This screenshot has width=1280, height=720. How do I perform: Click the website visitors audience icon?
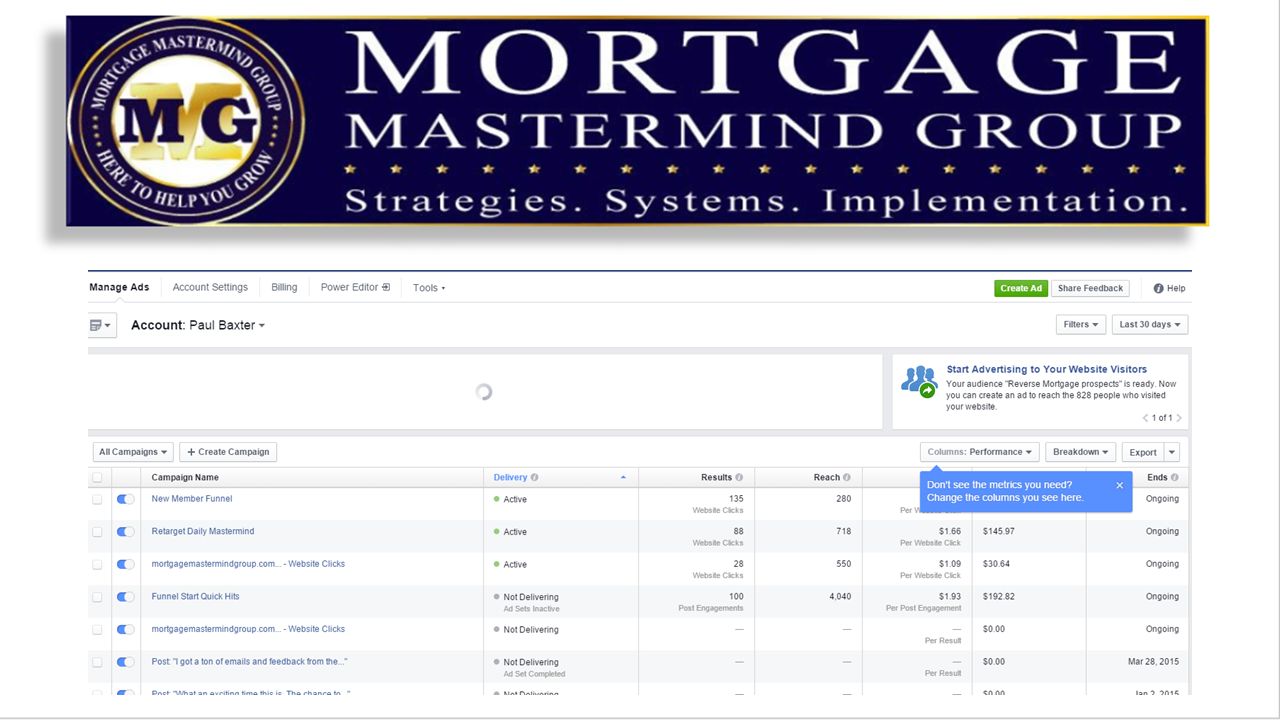point(918,381)
